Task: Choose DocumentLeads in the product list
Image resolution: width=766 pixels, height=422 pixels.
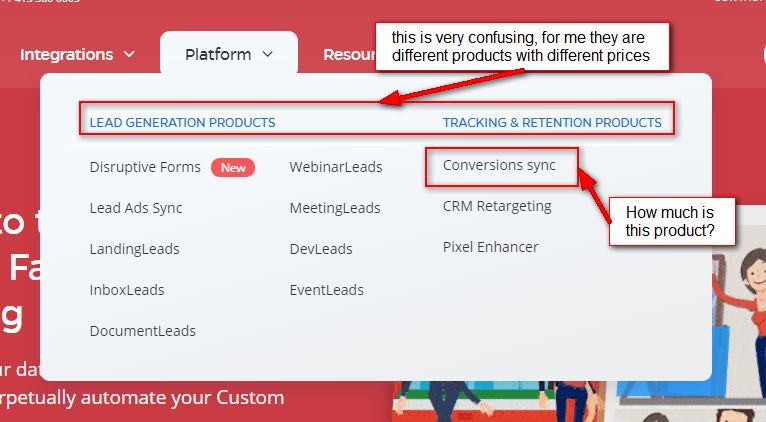Action: tap(142, 331)
